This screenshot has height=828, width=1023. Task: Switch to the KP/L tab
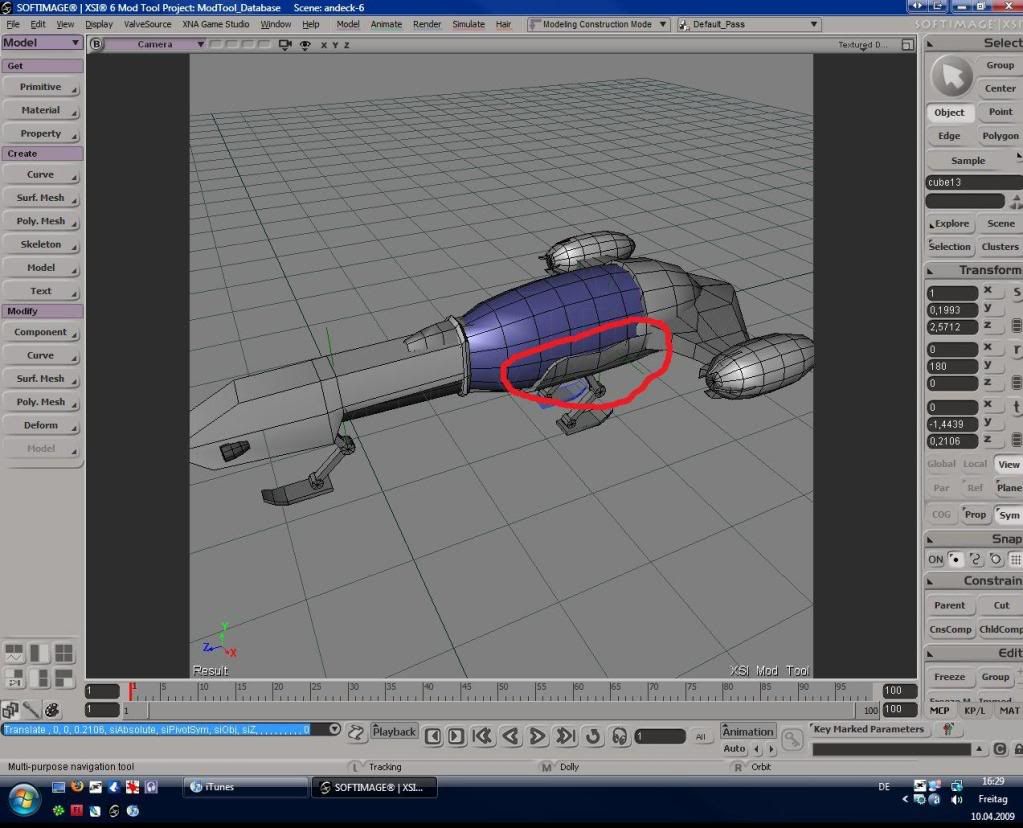[x=974, y=711]
